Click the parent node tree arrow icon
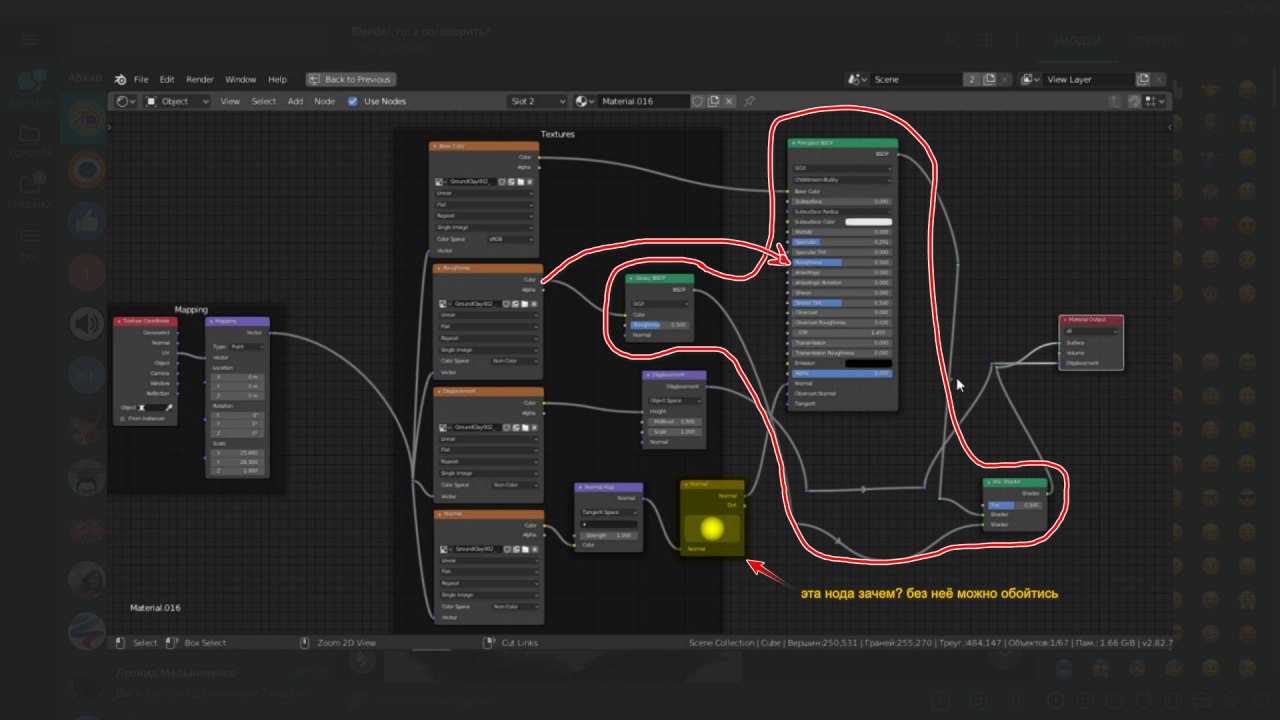Screen dimensions: 1280x720 [1115, 101]
